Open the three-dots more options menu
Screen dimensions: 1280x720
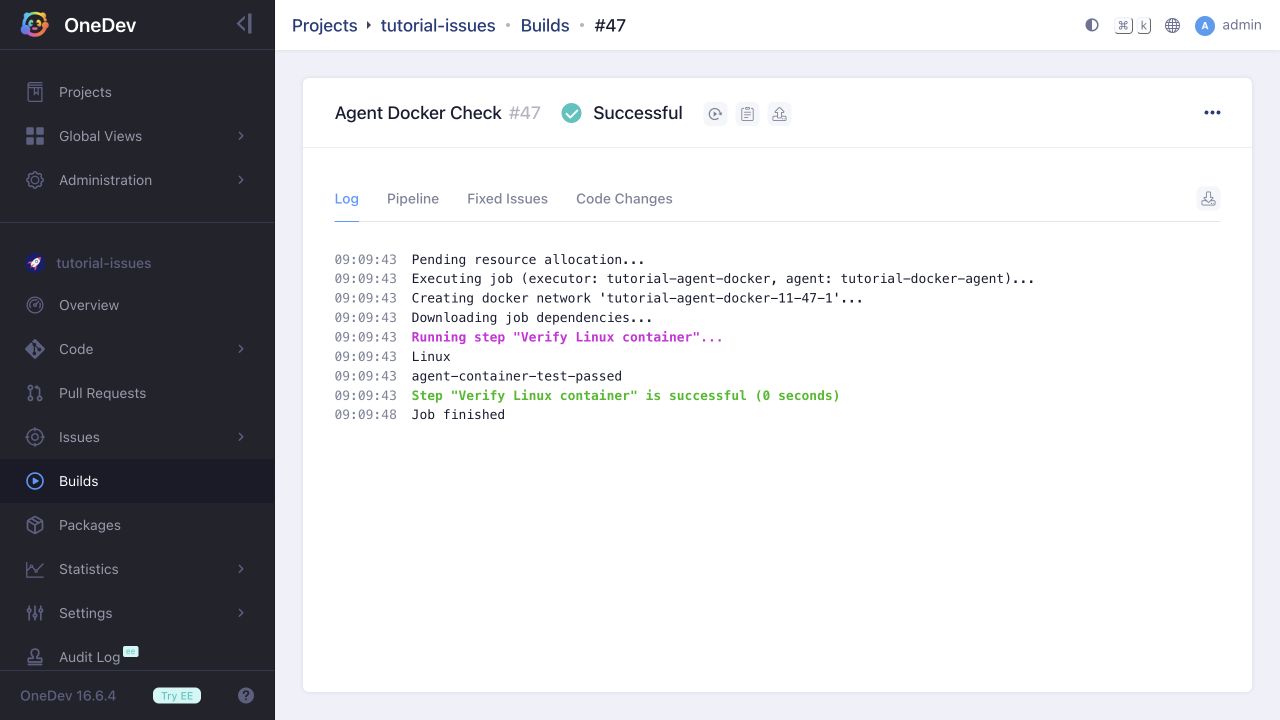[x=1212, y=113]
